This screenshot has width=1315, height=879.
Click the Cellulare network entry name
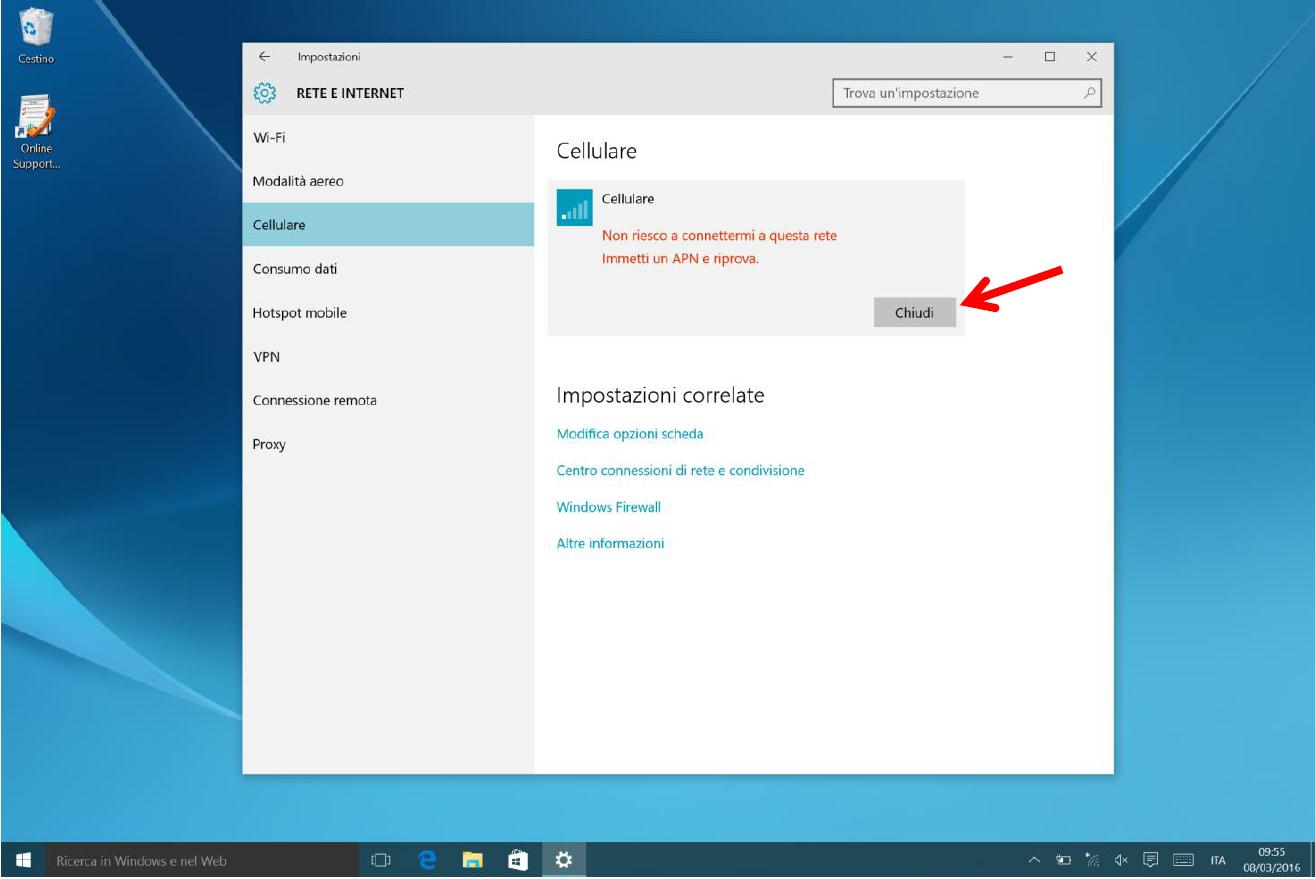tap(628, 199)
